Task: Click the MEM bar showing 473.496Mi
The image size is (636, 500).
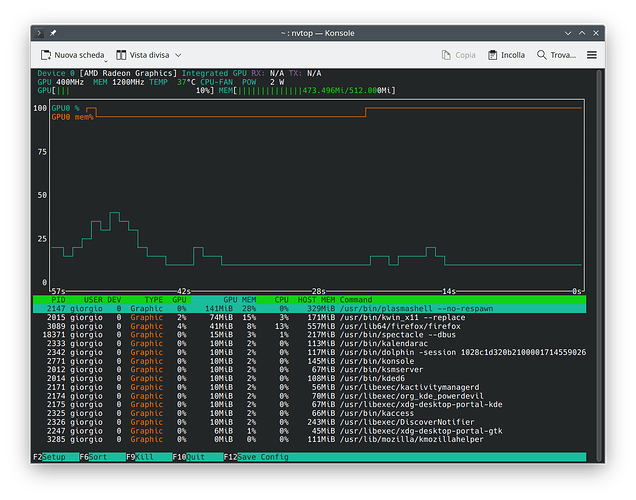Action: [x=307, y=90]
